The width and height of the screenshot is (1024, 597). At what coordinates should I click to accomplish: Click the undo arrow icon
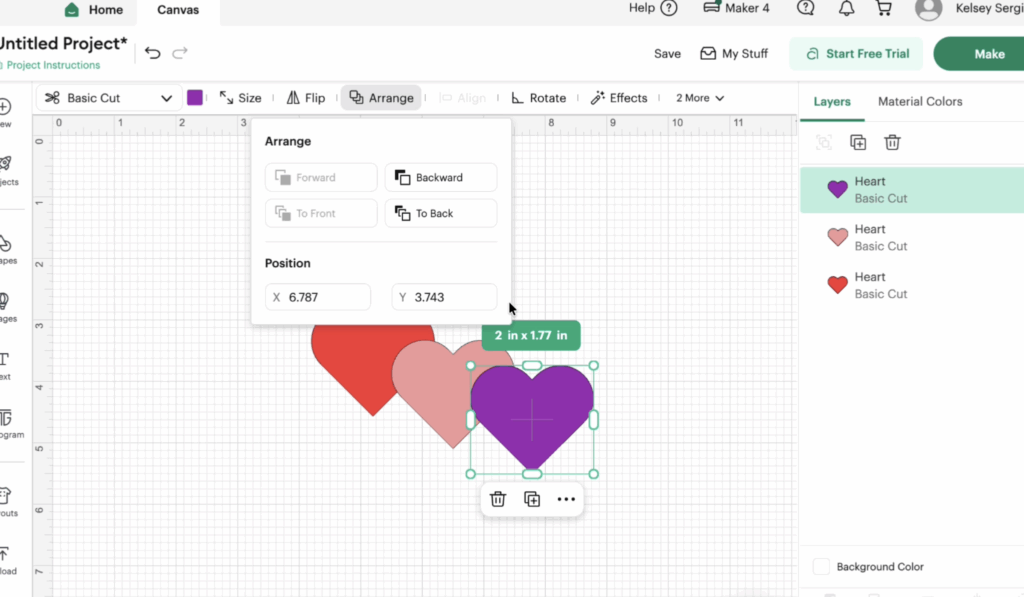pyautogui.click(x=152, y=53)
